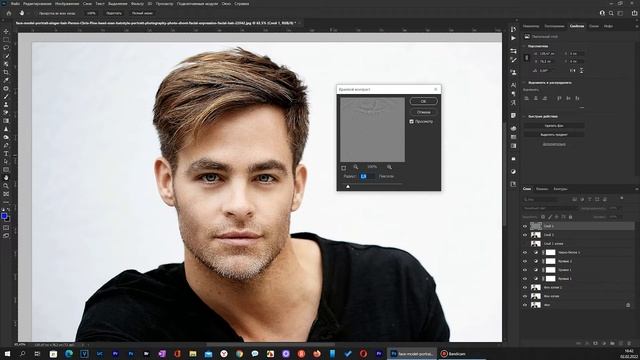Open Character panel 'A' icon in side strip

[x=513, y=85]
